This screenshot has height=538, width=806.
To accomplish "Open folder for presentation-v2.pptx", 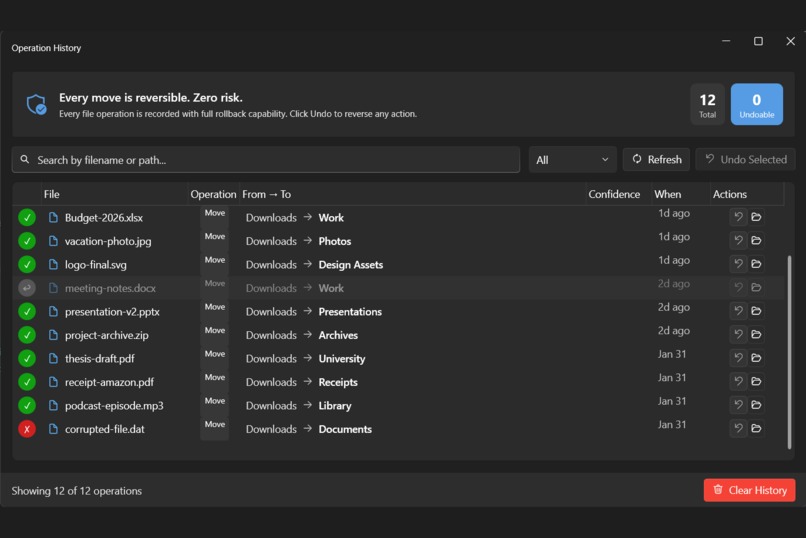I will tap(756, 311).
